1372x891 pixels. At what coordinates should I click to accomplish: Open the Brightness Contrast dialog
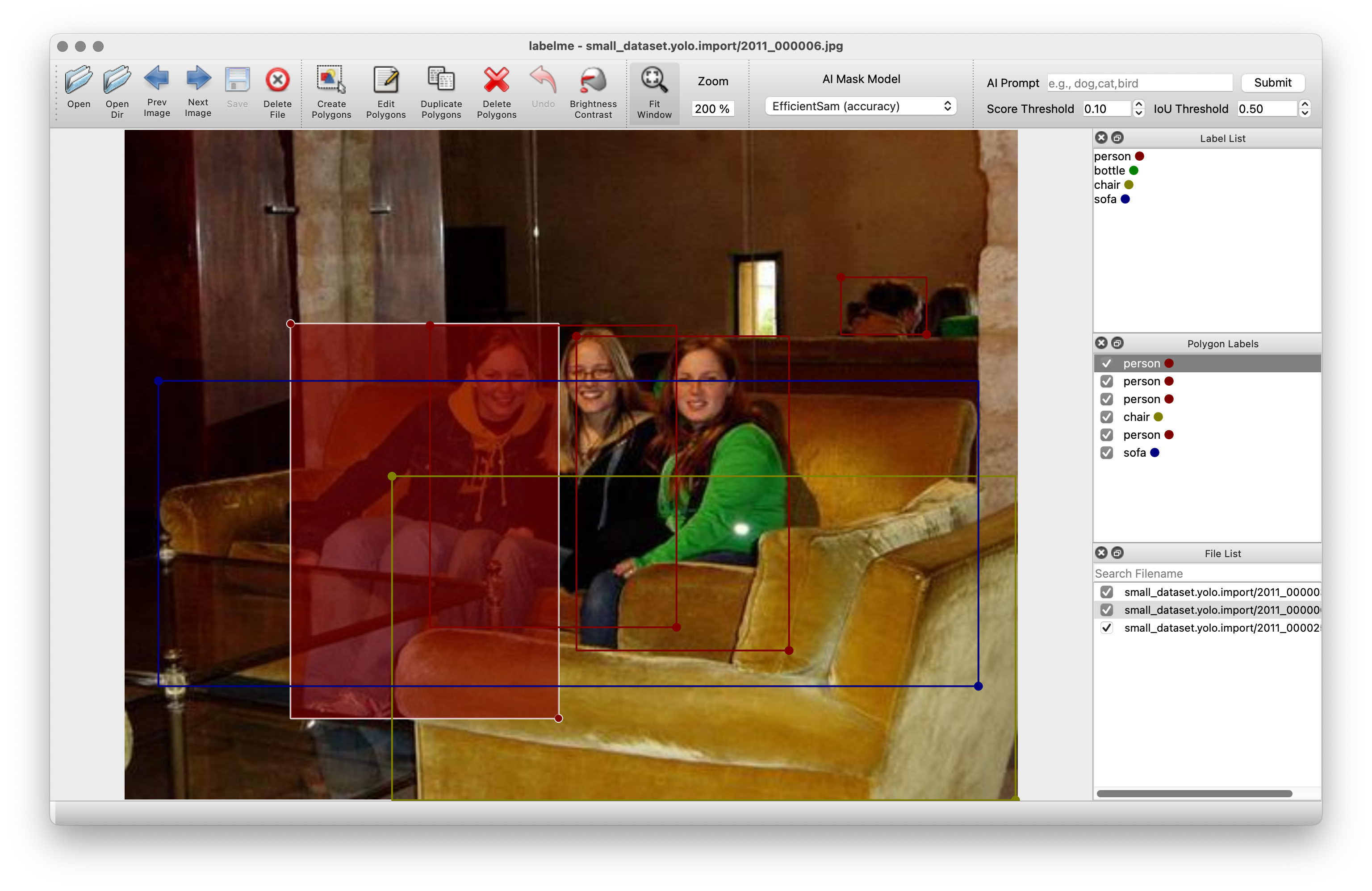coord(593,80)
